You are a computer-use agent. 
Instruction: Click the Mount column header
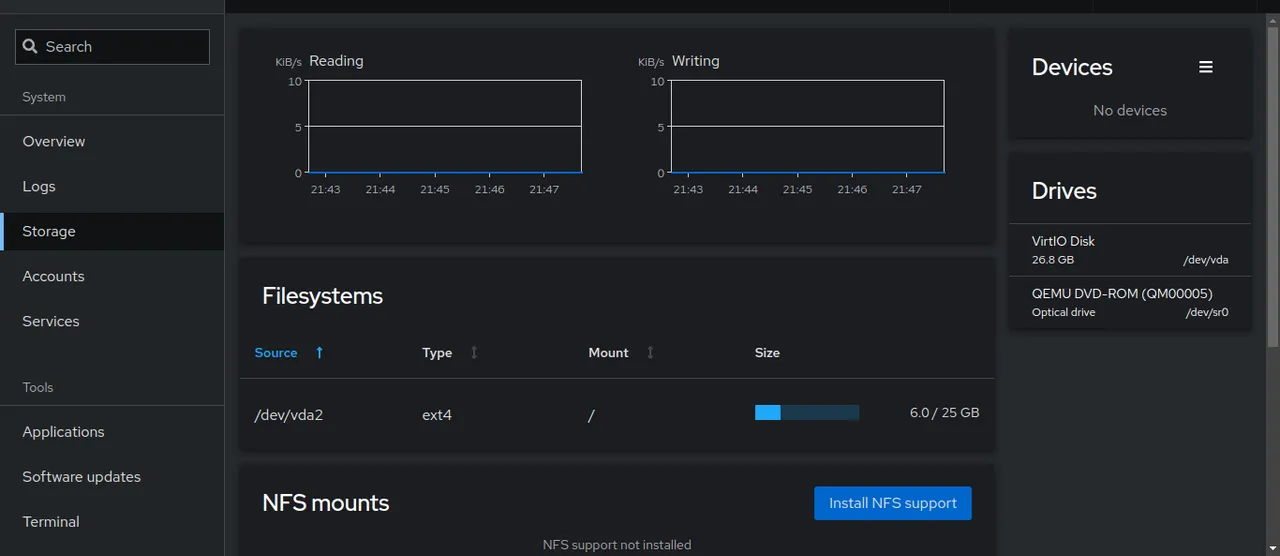(x=608, y=353)
